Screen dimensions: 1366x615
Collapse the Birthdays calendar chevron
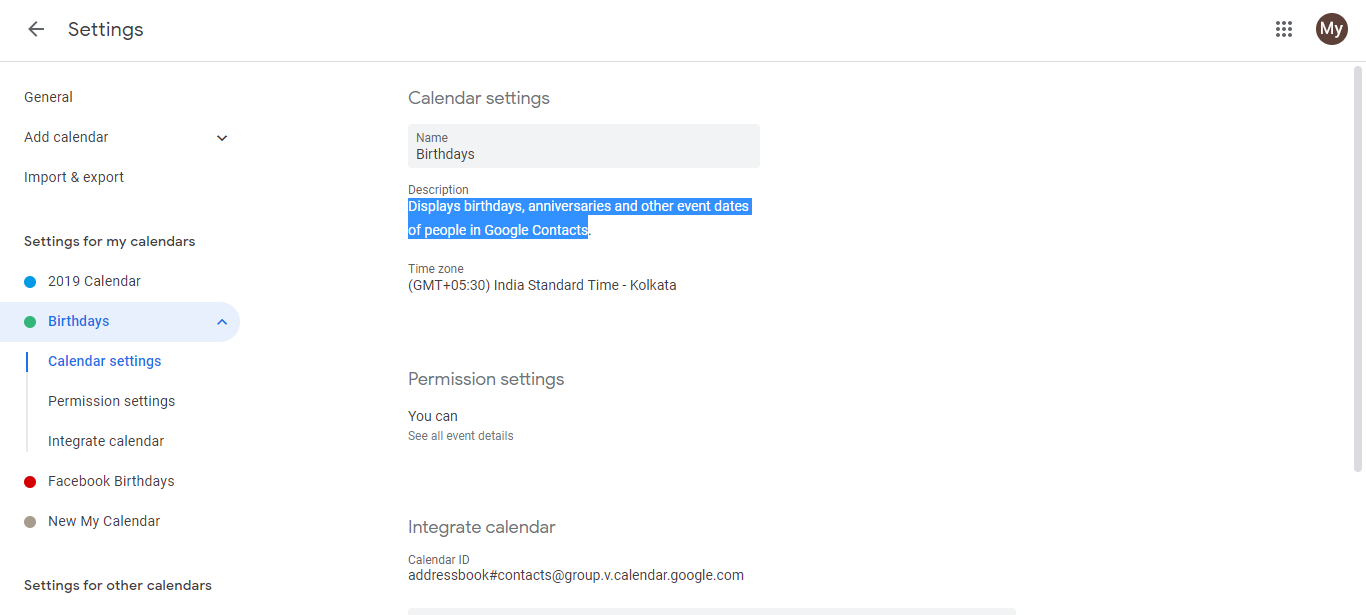[222, 322]
